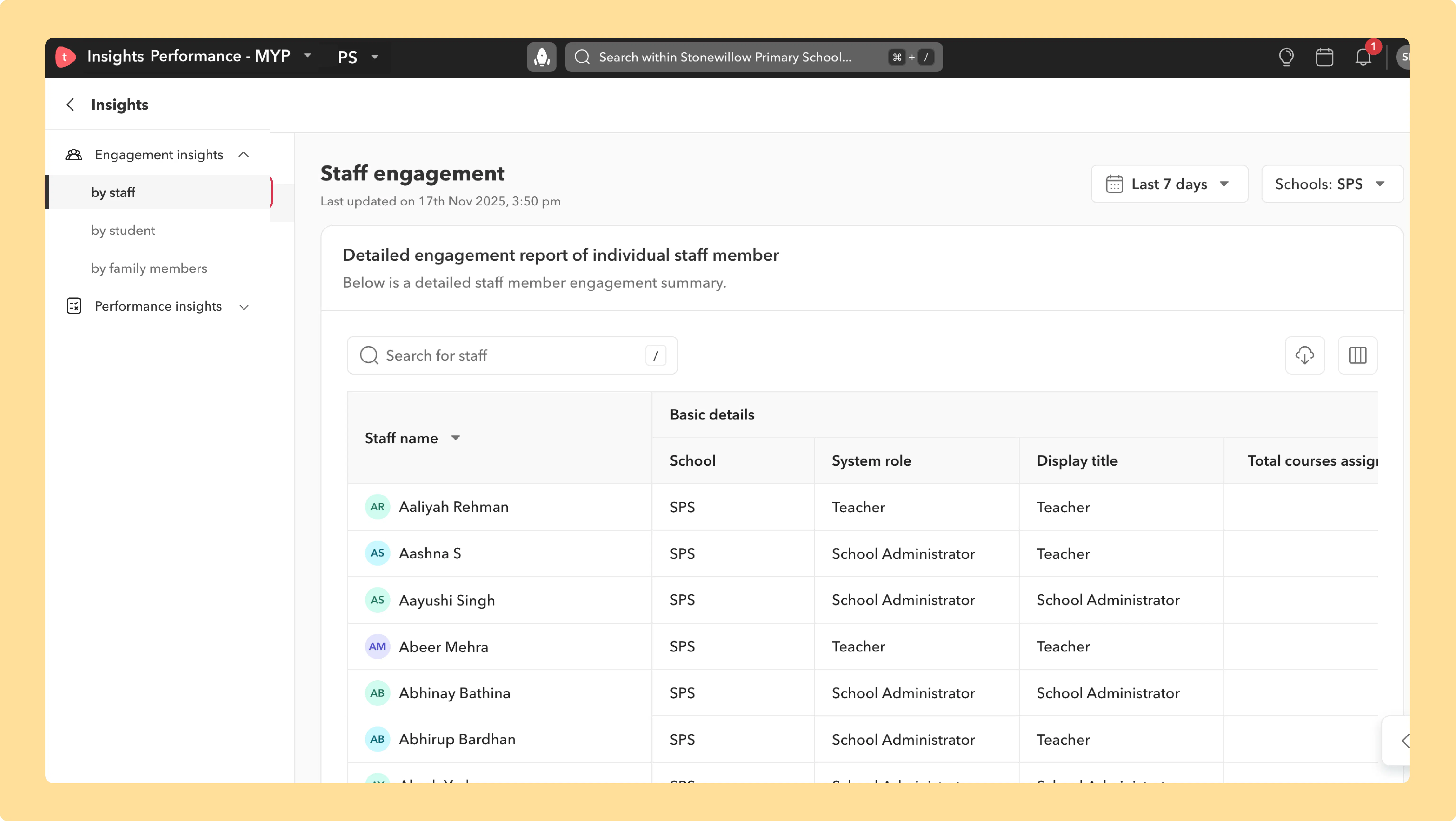Click the back arrow beside Insights
Image resolution: width=1456 pixels, height=821 pixels.
point(70,105)
